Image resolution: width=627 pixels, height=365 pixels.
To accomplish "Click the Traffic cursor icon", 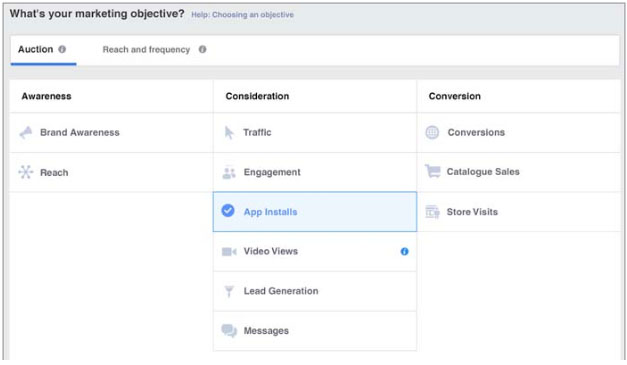I will click(x=229, y=132).
